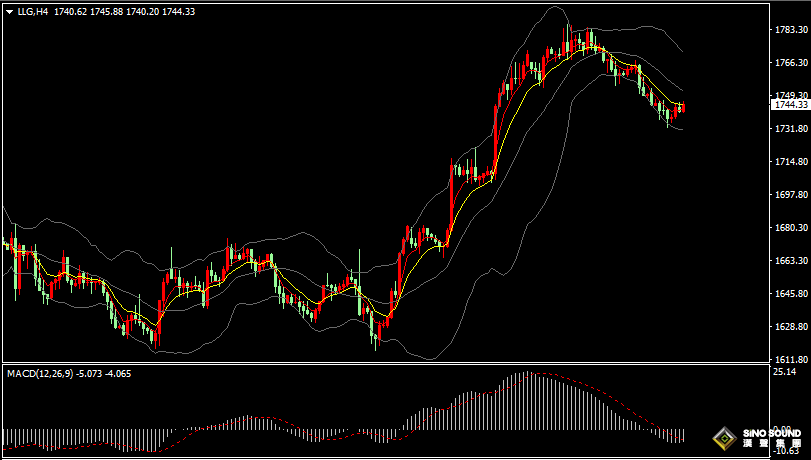Click the MACD -10.63 scale label

(787, 451)
